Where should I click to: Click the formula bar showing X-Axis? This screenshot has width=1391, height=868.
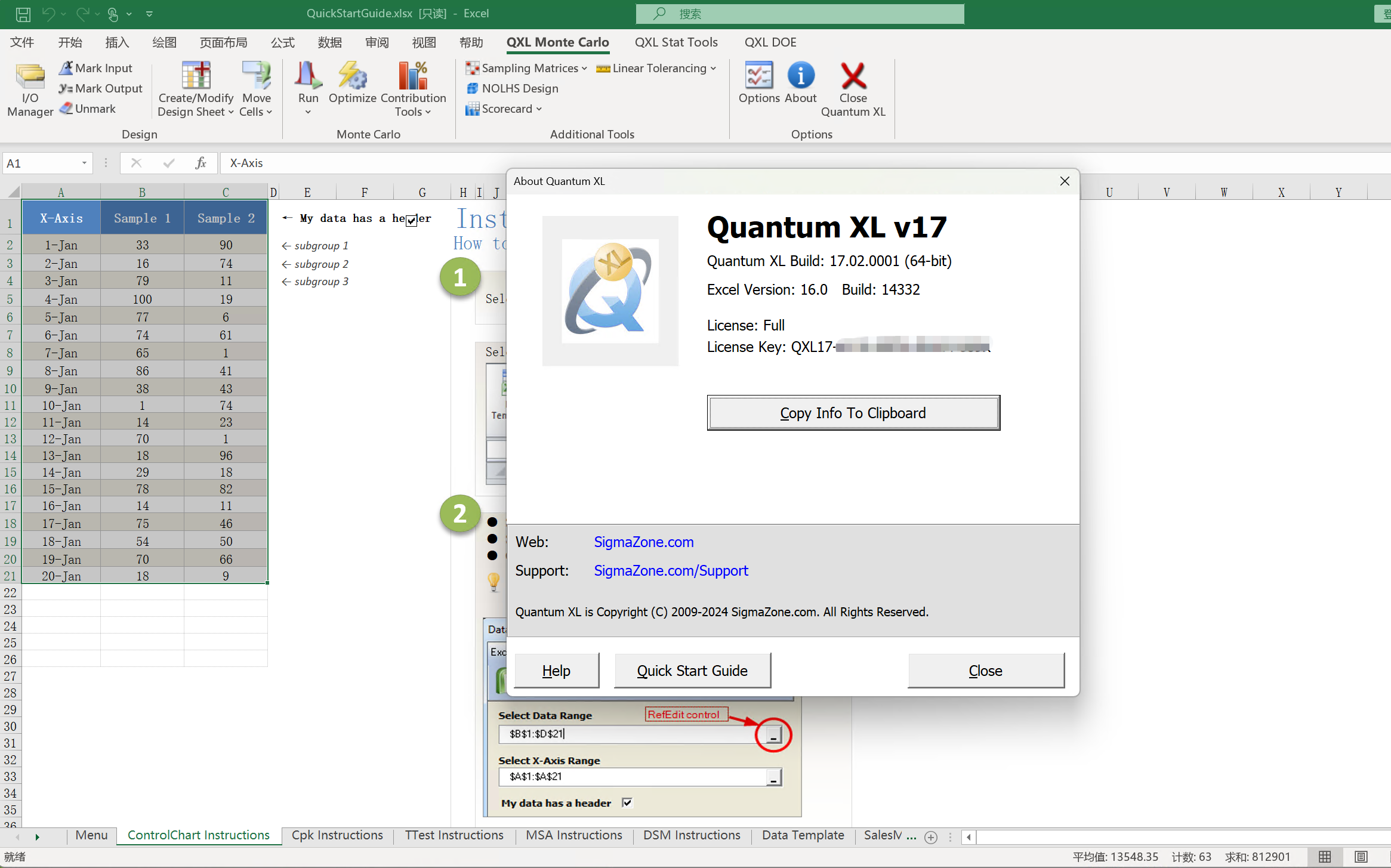(x=806, y=163)
